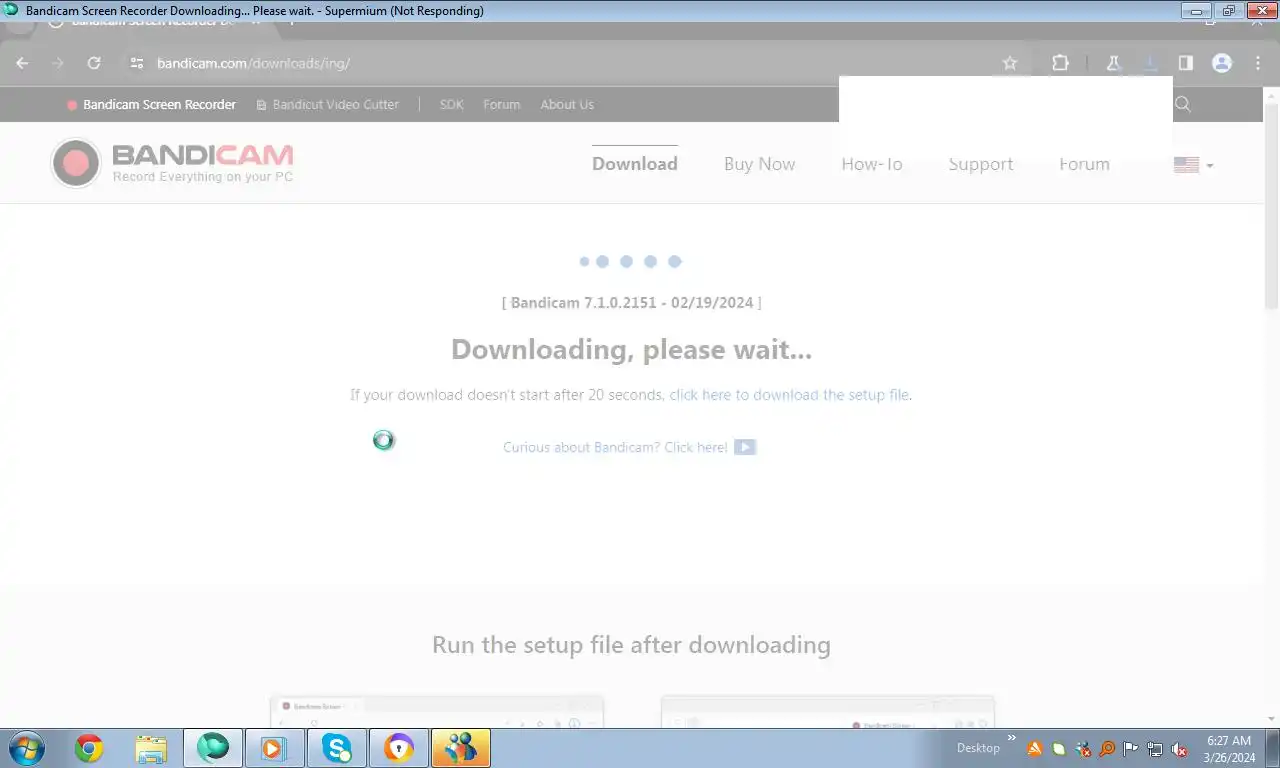Open site information icon beside the URL

pos(137,63)
